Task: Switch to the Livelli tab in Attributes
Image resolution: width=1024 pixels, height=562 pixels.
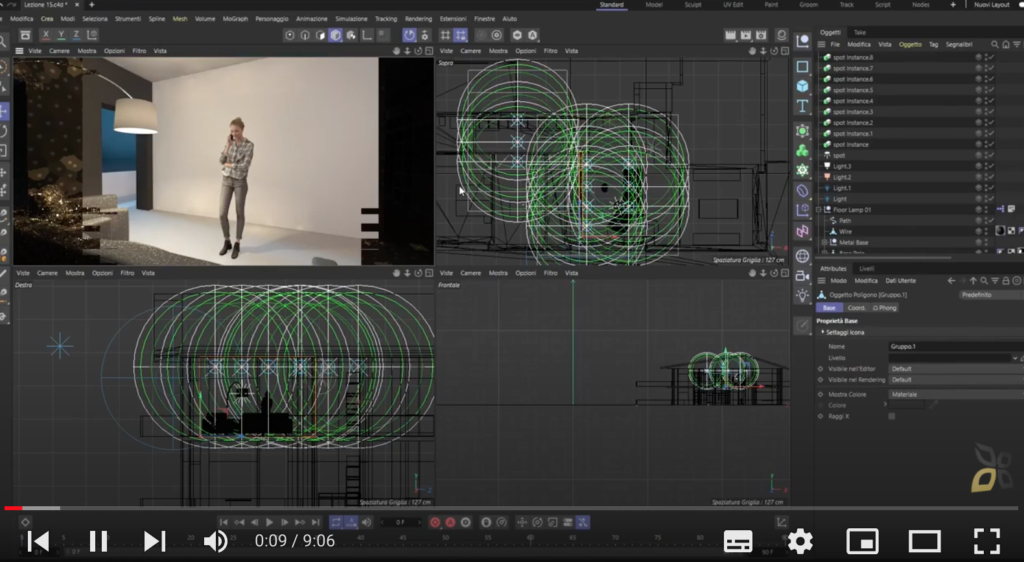Action: coord(867,268)
